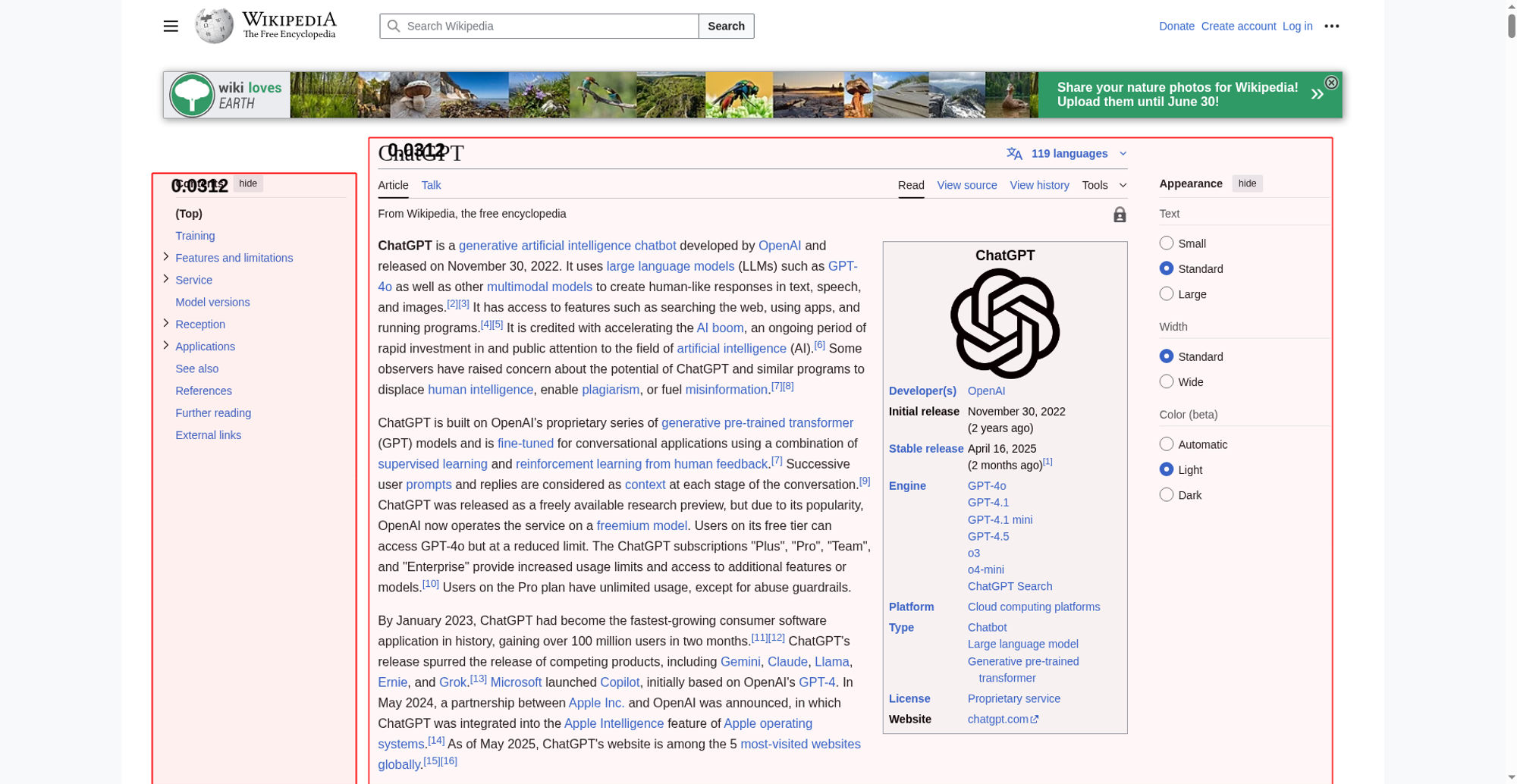The width and height of the screenshot is (1517, 784).
Task: Open the hamburger main menu
Action: [x=171, y=26]
